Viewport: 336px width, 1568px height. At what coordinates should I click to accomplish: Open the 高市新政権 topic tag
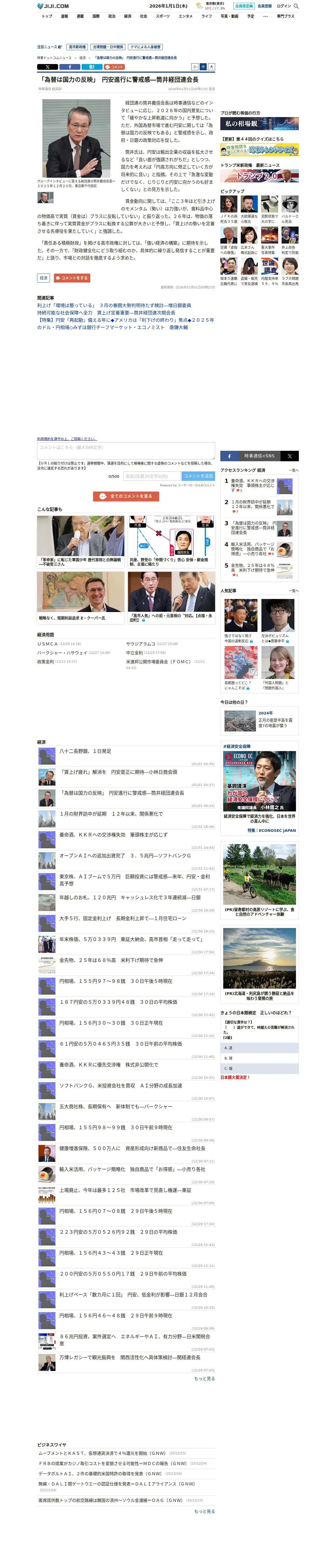coord(77,47)
